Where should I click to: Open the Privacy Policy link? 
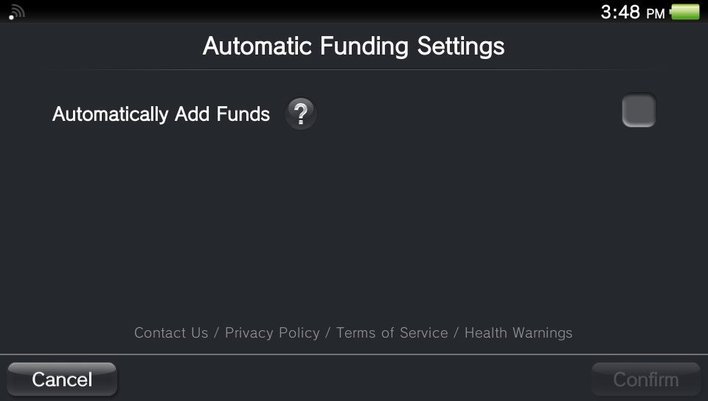[x=272, y=333]
